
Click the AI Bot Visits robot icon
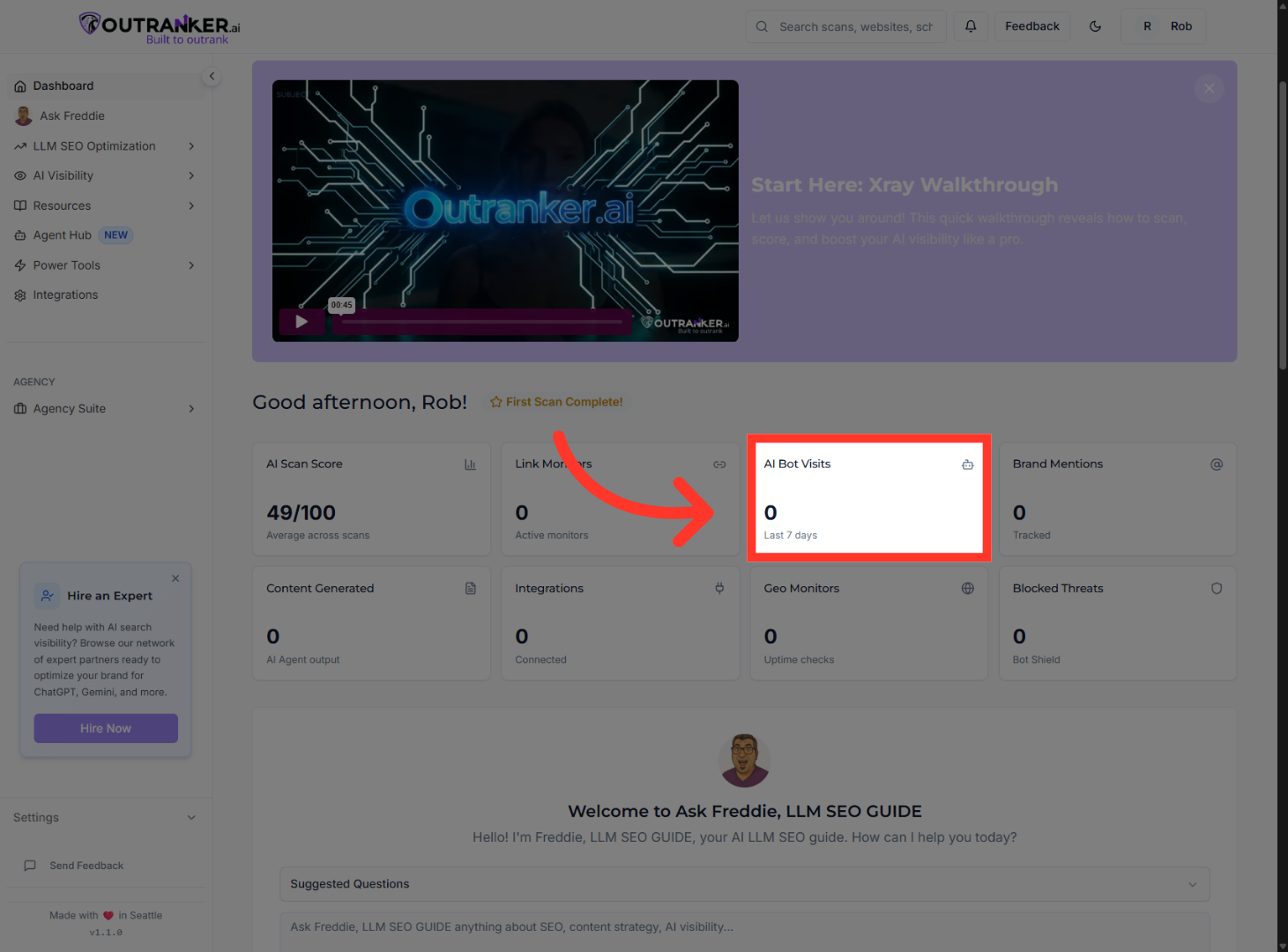pyautogui.click(x=968, y=465)
